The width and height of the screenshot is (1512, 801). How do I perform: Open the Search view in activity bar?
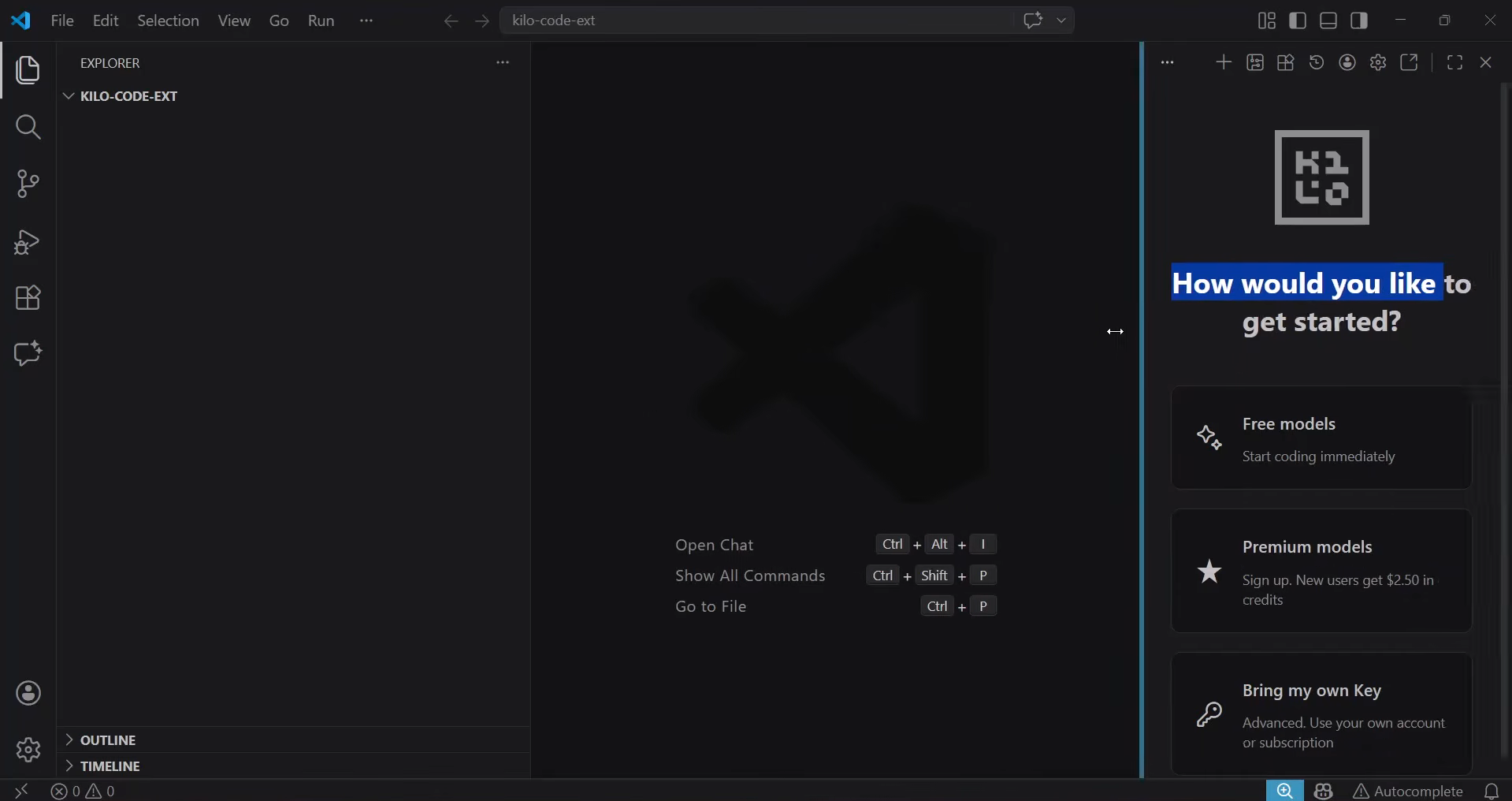click(x=28, y=127)
